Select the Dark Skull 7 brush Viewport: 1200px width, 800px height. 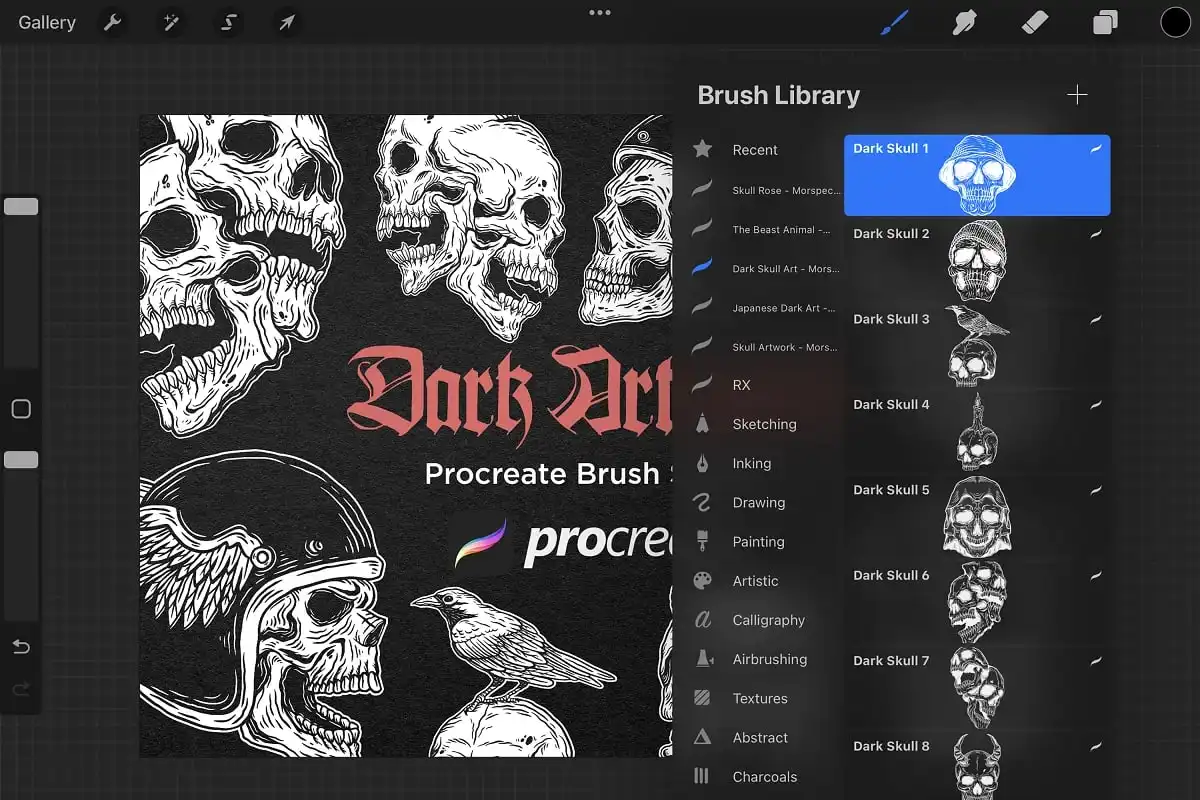pos(977,689)
